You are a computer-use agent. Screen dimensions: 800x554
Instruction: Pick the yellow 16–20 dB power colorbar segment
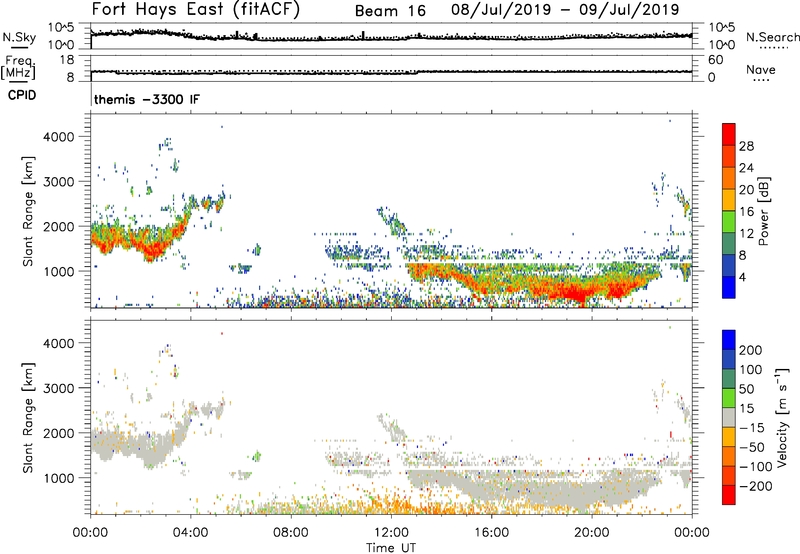click(729, 200)
